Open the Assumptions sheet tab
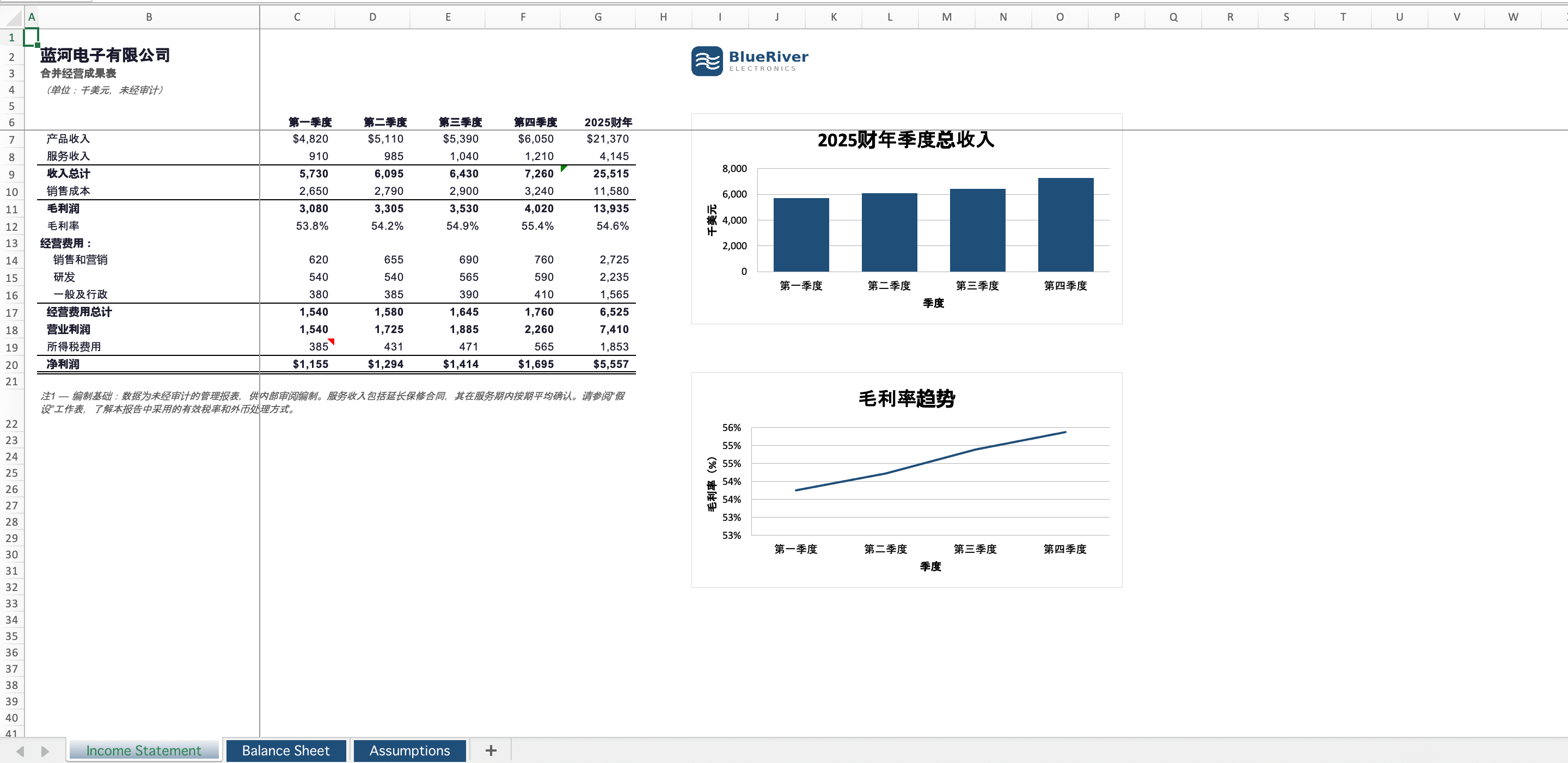 coord(409,750)
